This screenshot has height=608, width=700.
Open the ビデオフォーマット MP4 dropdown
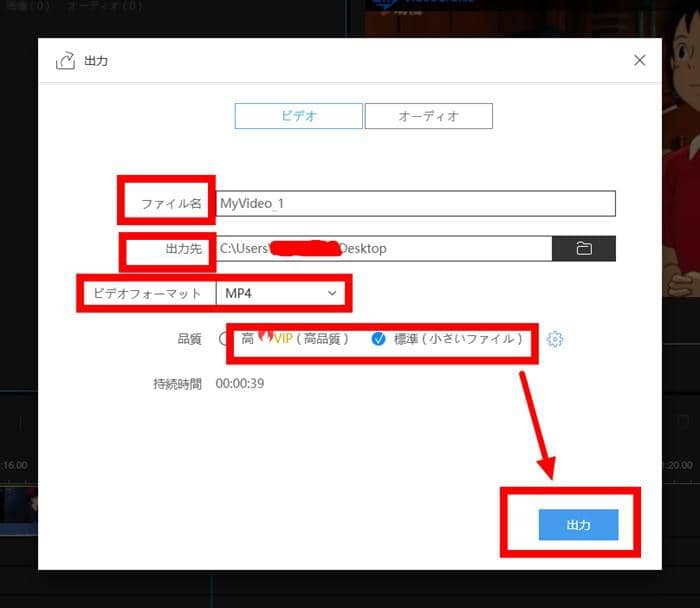pos(280,293)
